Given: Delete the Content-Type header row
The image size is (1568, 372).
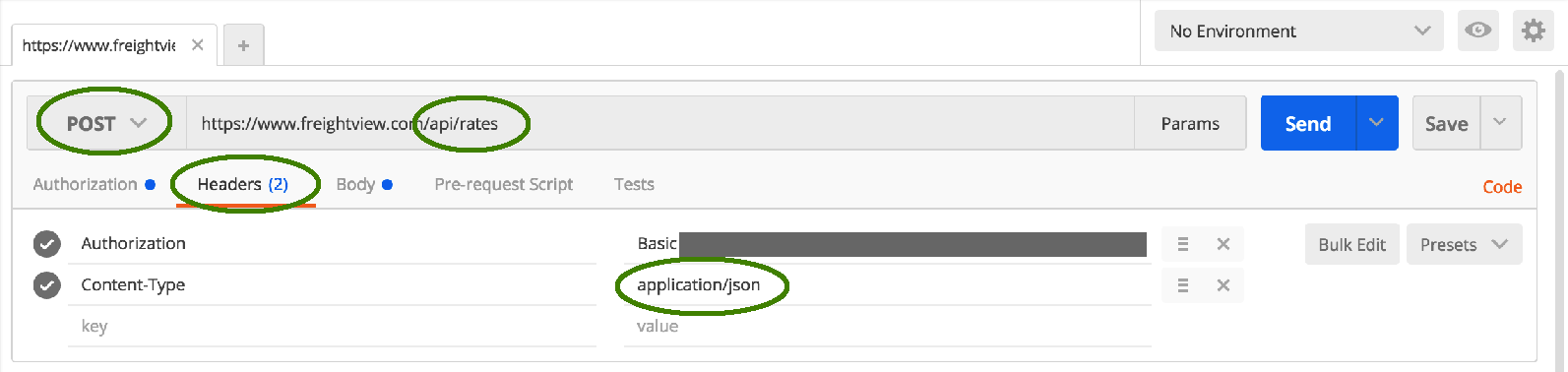Looking at the screenshot, I should [1223, 285].
